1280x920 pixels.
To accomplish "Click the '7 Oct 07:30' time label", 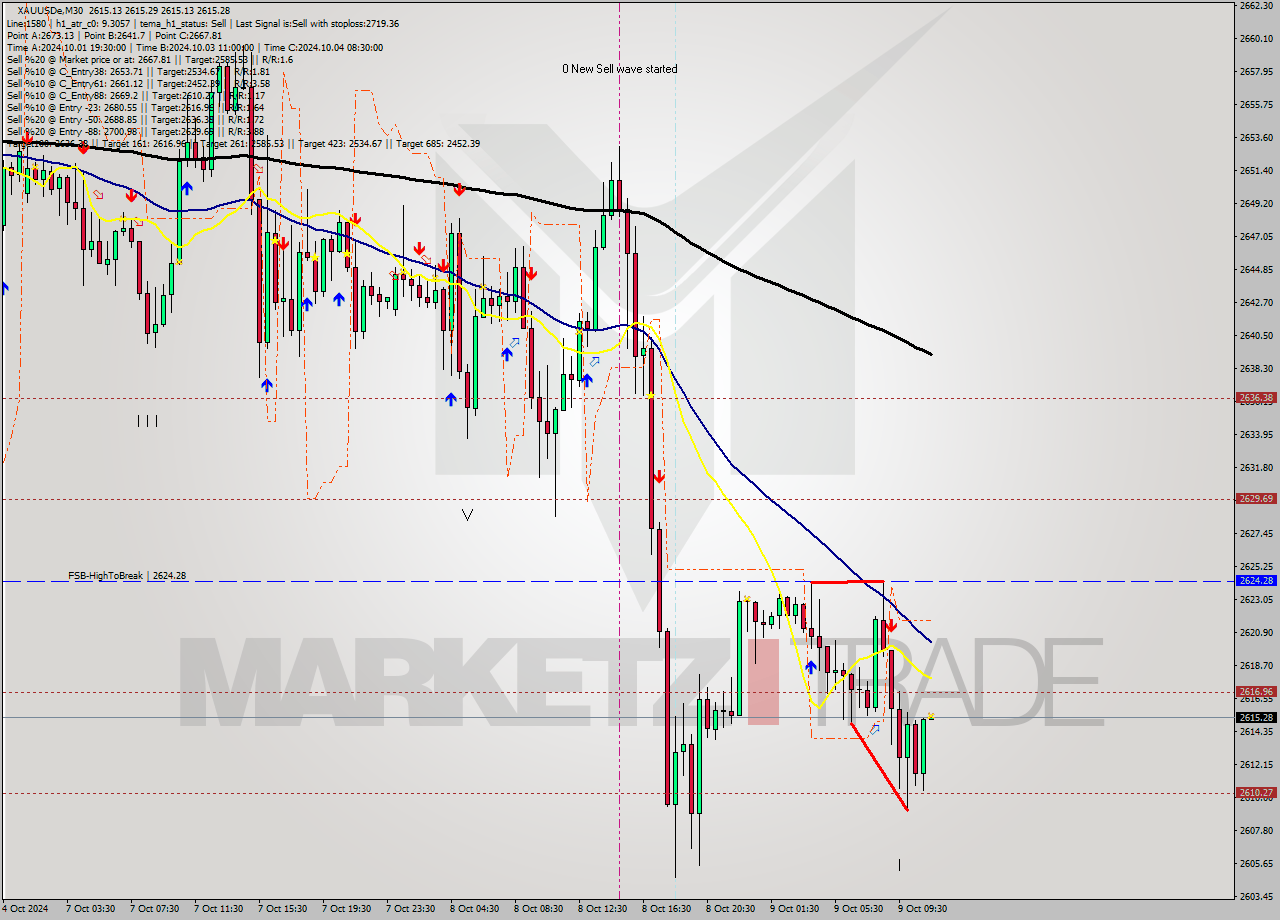I will (x=155, y=909).
